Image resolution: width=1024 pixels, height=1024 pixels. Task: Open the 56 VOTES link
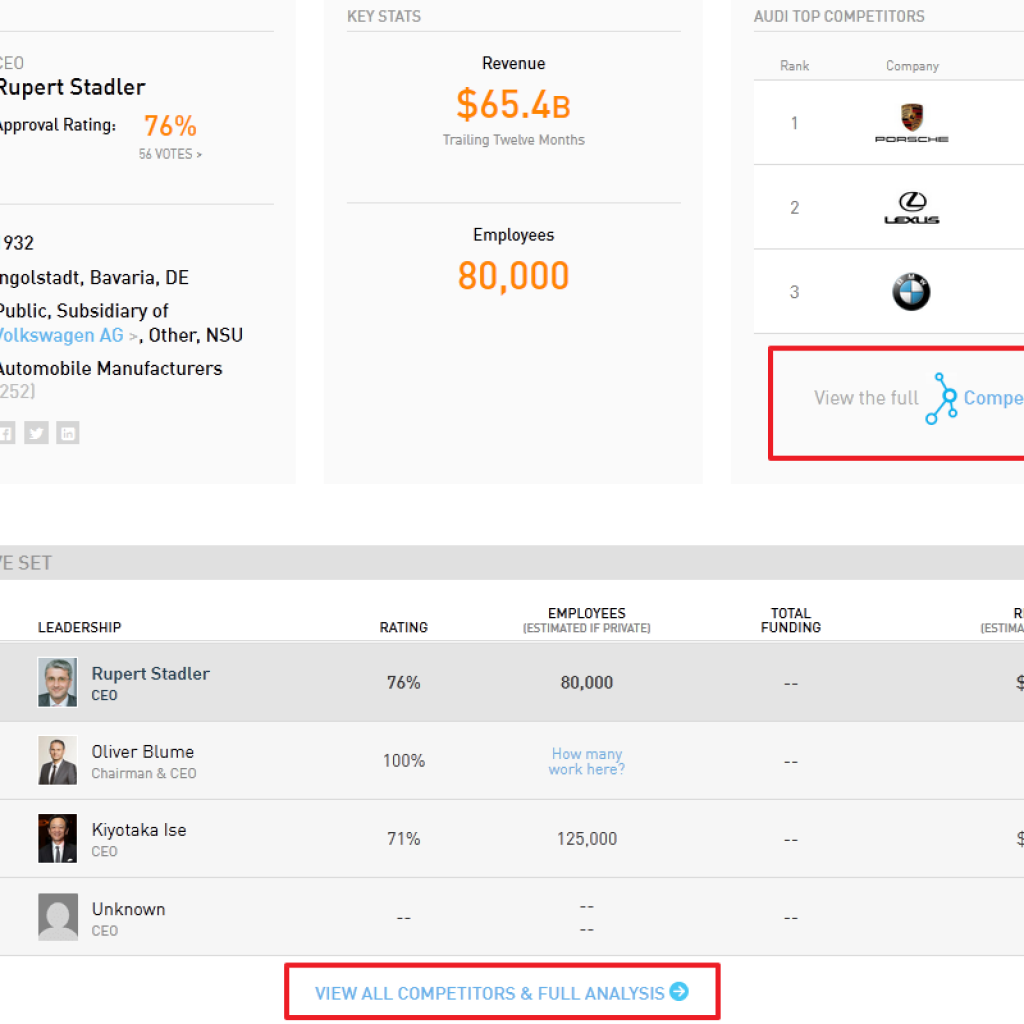(170, 154)
